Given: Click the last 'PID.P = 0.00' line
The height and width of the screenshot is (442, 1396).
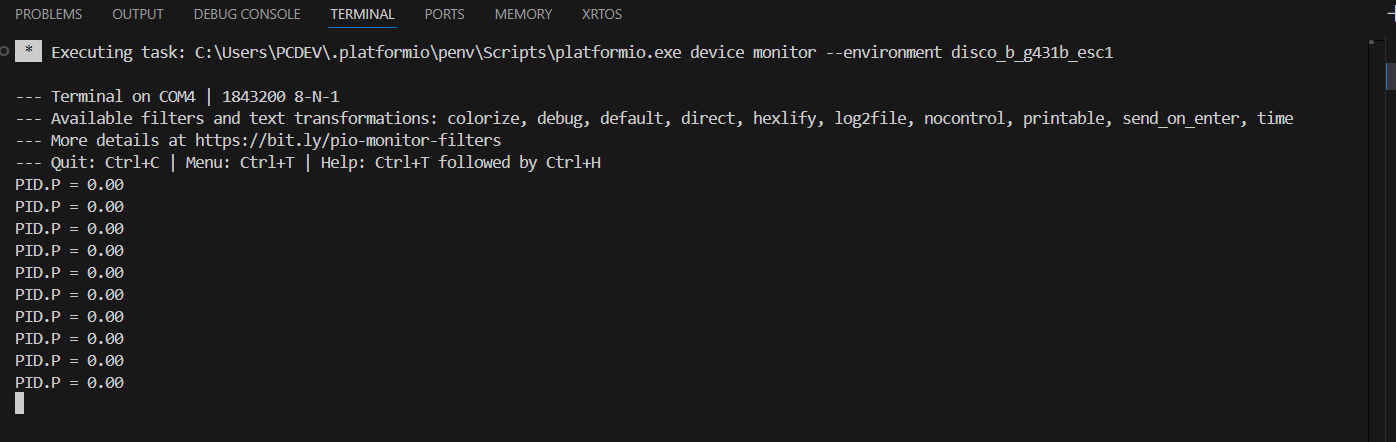Looking at the screenshot, I should click(x=69, y=382).
